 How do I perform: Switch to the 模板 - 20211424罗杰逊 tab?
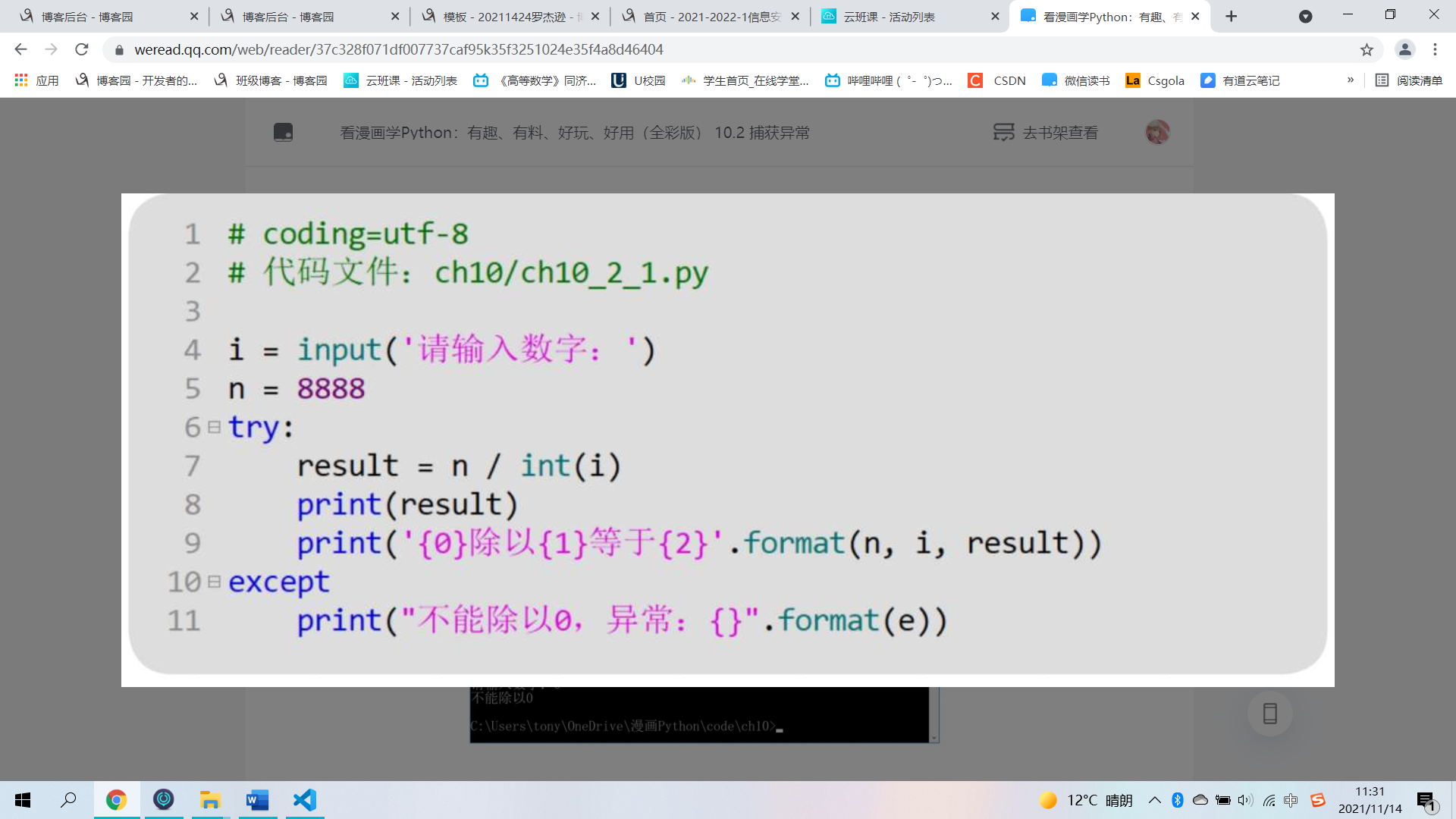(508, 17)
